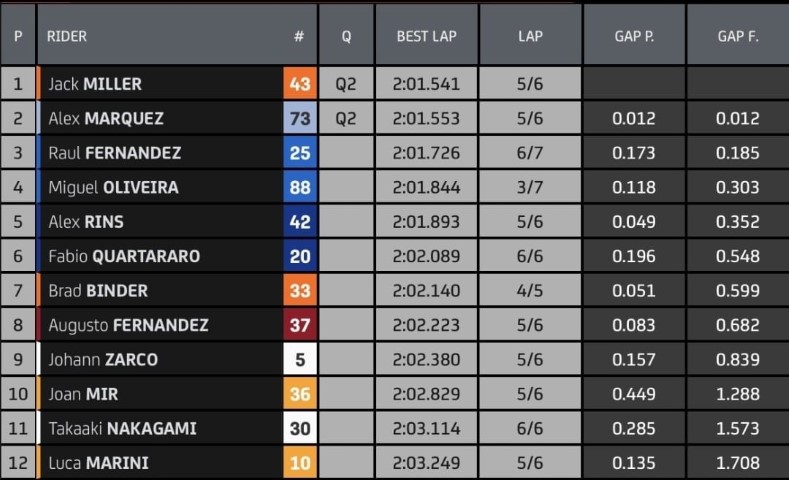
Task: Click Brad Binder's best lap 2:02.140
Action: pyautogui.click(x=426, y=290)
